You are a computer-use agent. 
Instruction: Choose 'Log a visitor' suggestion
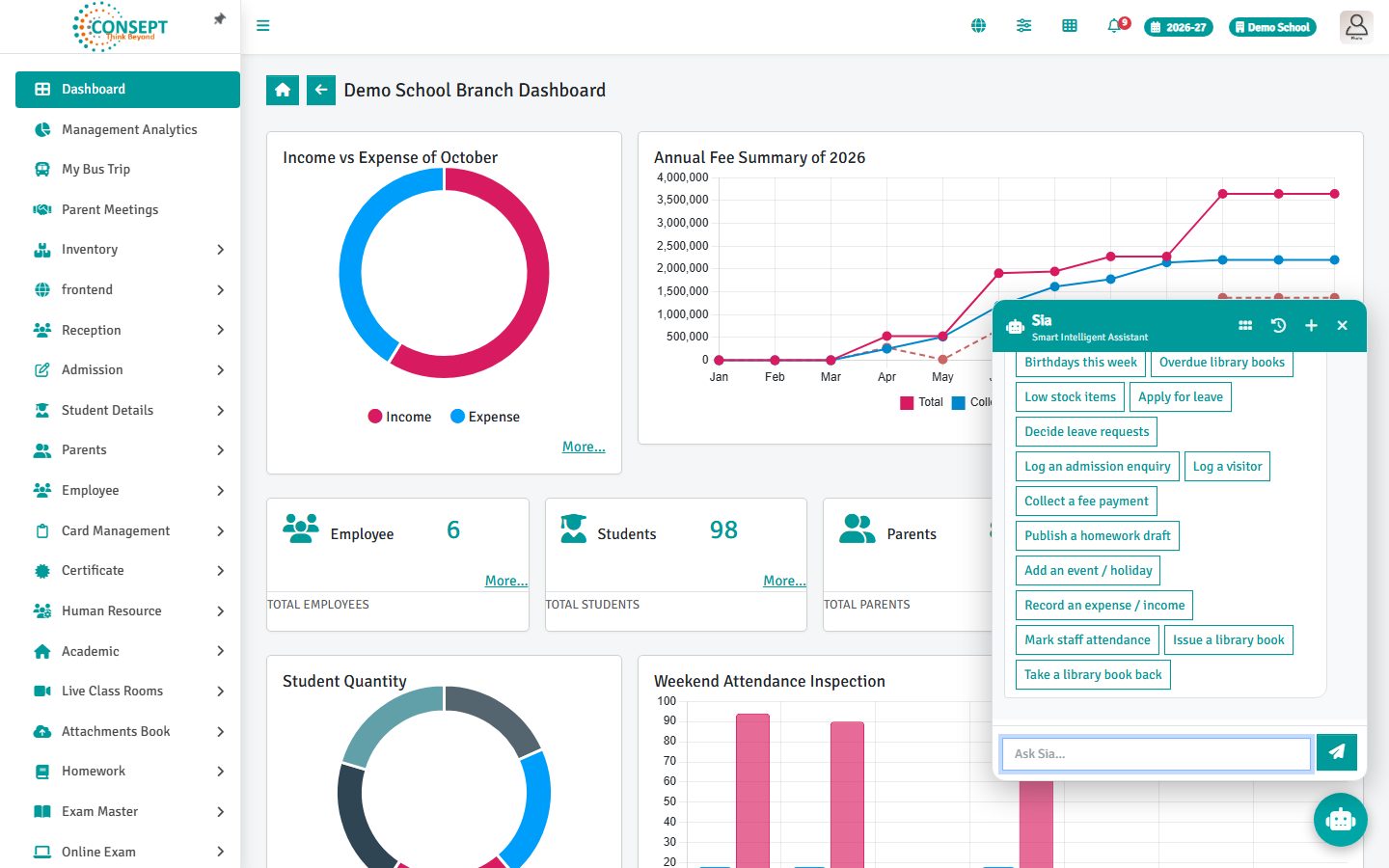1227,467
